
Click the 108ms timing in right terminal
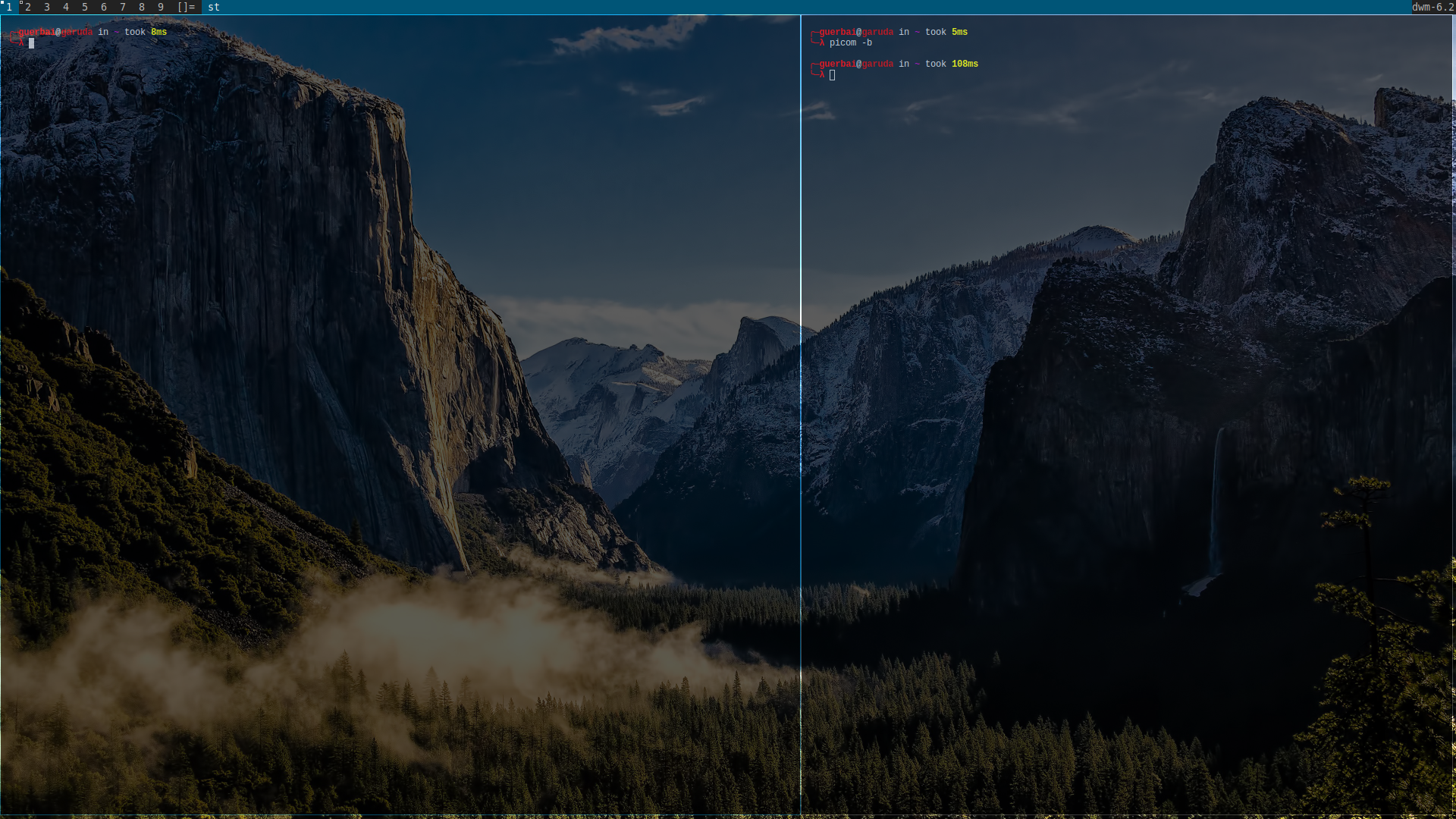(x=965, y=64)
